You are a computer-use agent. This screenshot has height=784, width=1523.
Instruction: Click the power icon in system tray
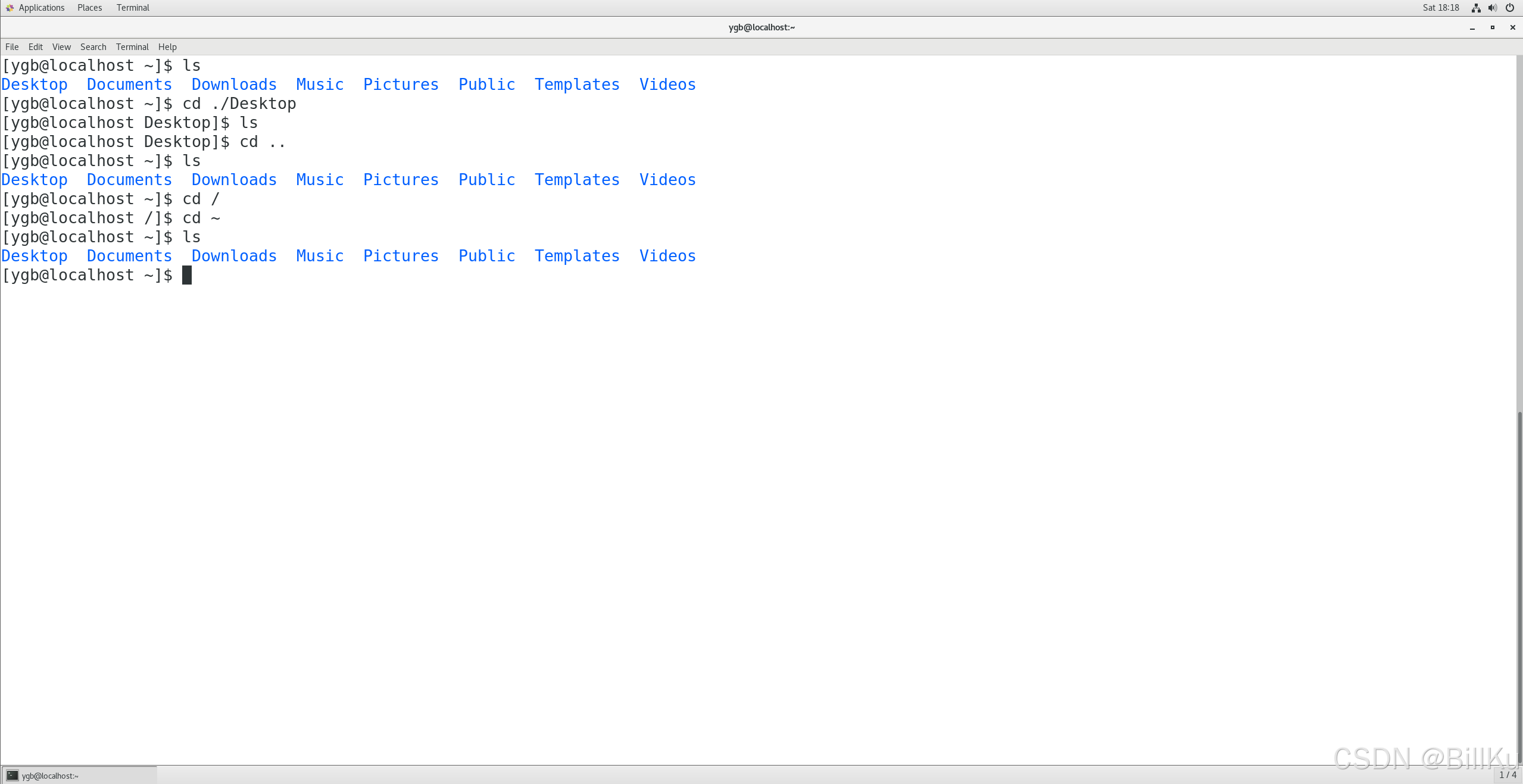[1510, 8]
